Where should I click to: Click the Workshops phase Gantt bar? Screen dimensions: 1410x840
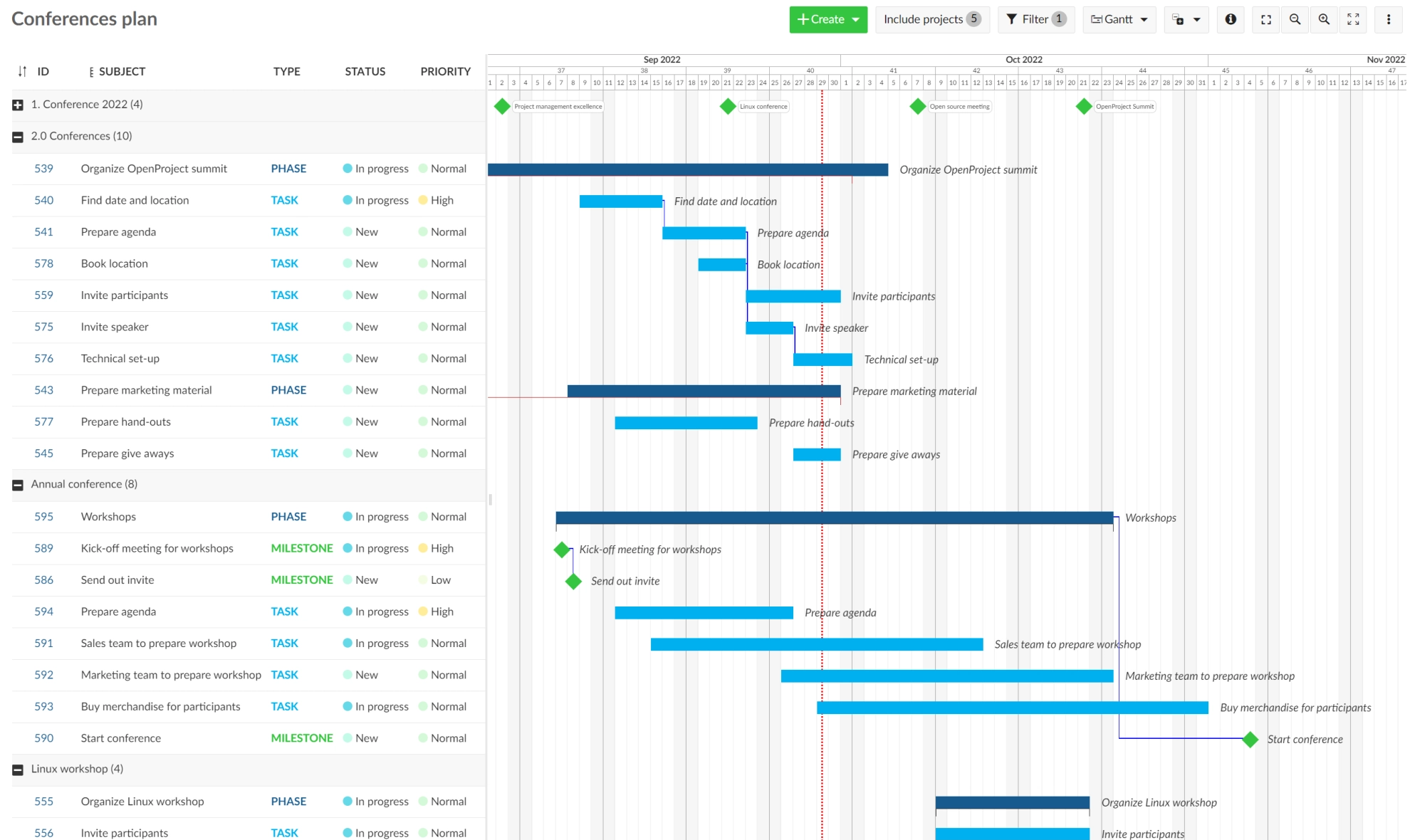pos(834,518)
